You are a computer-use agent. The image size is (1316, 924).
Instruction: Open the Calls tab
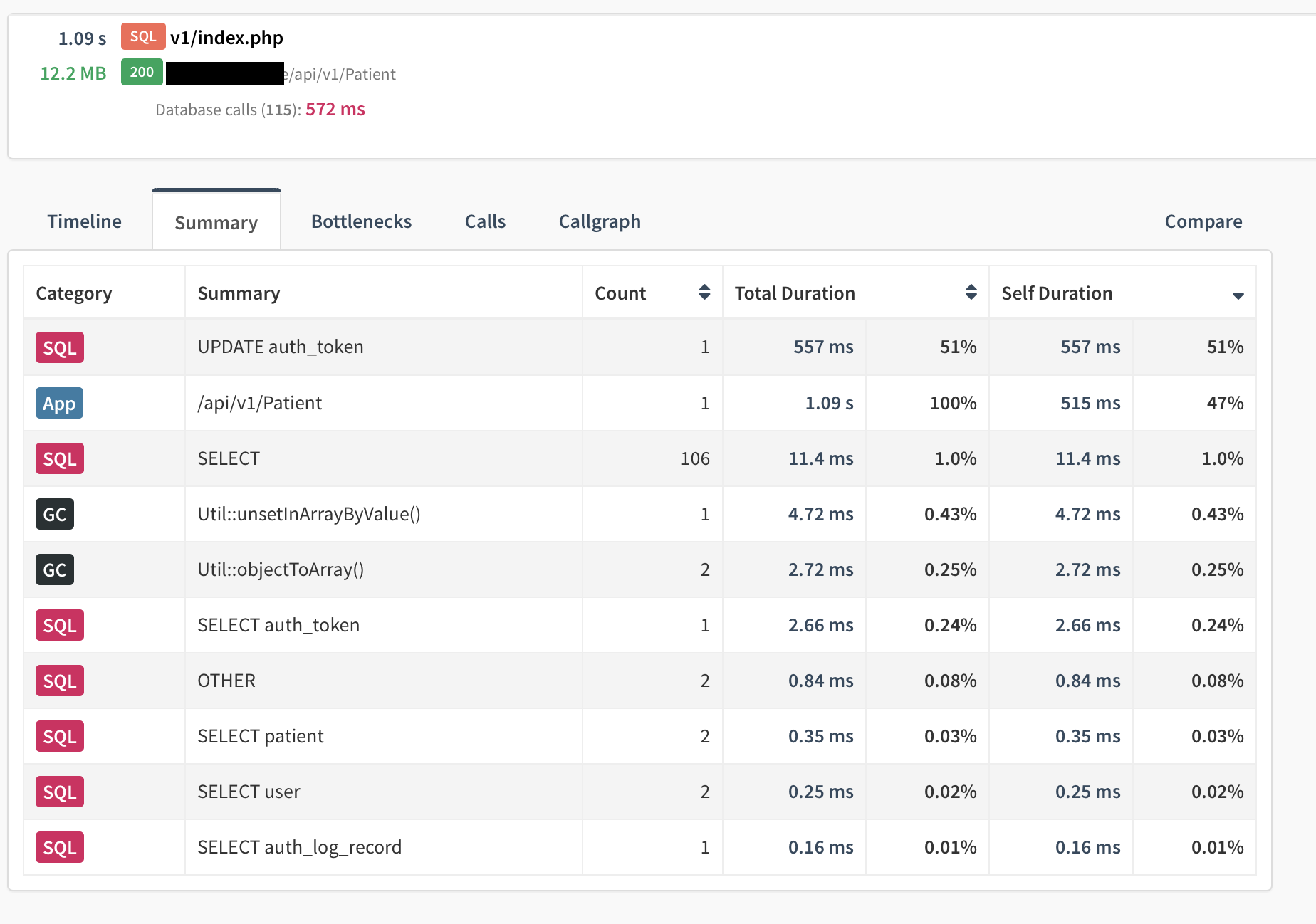[x=485, y=221]
